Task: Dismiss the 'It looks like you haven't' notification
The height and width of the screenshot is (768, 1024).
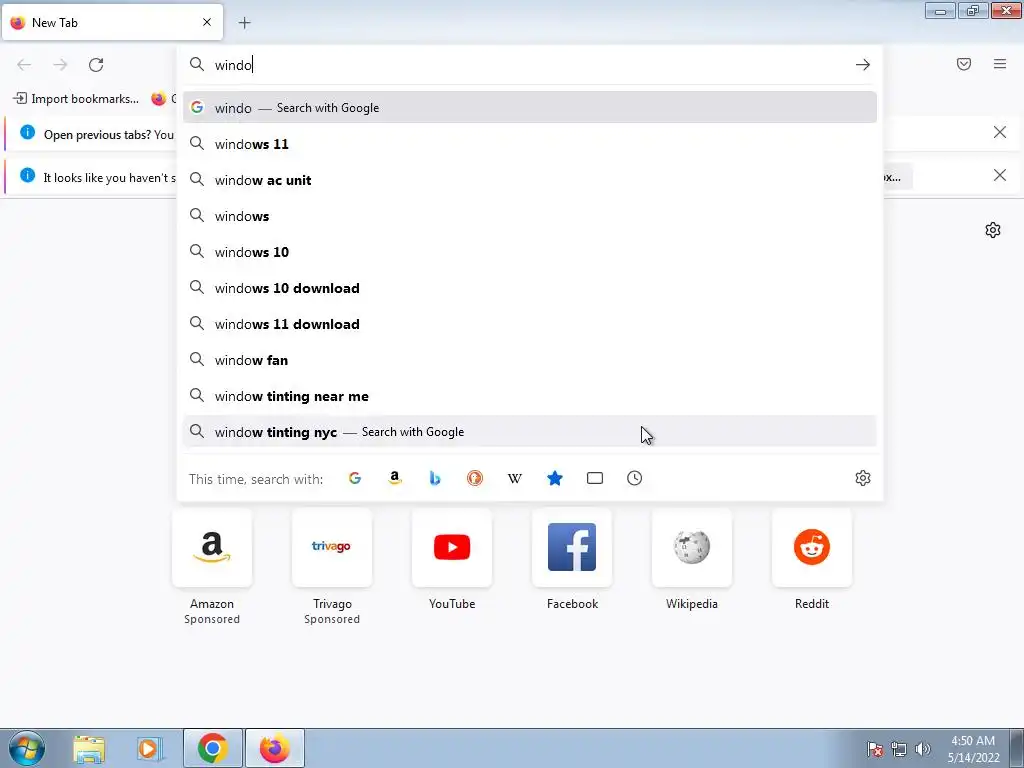Action: point(1000,175)
